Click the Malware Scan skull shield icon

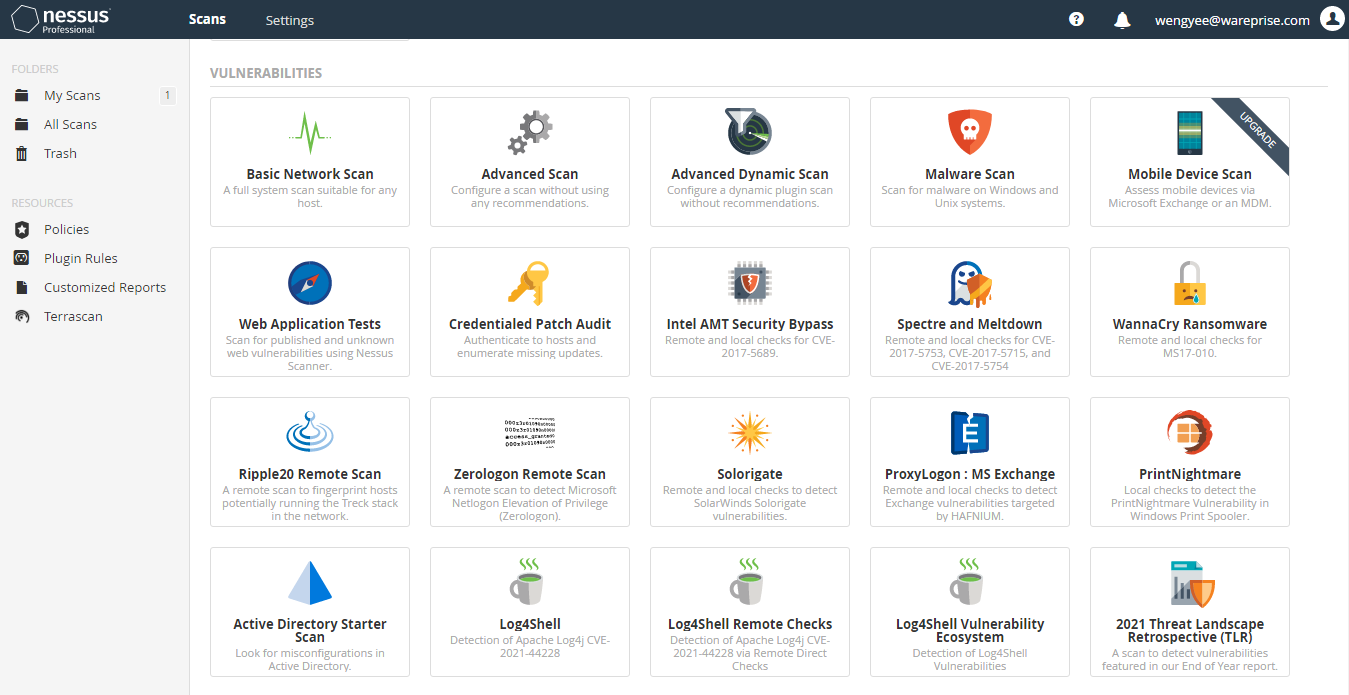(969, 132)
